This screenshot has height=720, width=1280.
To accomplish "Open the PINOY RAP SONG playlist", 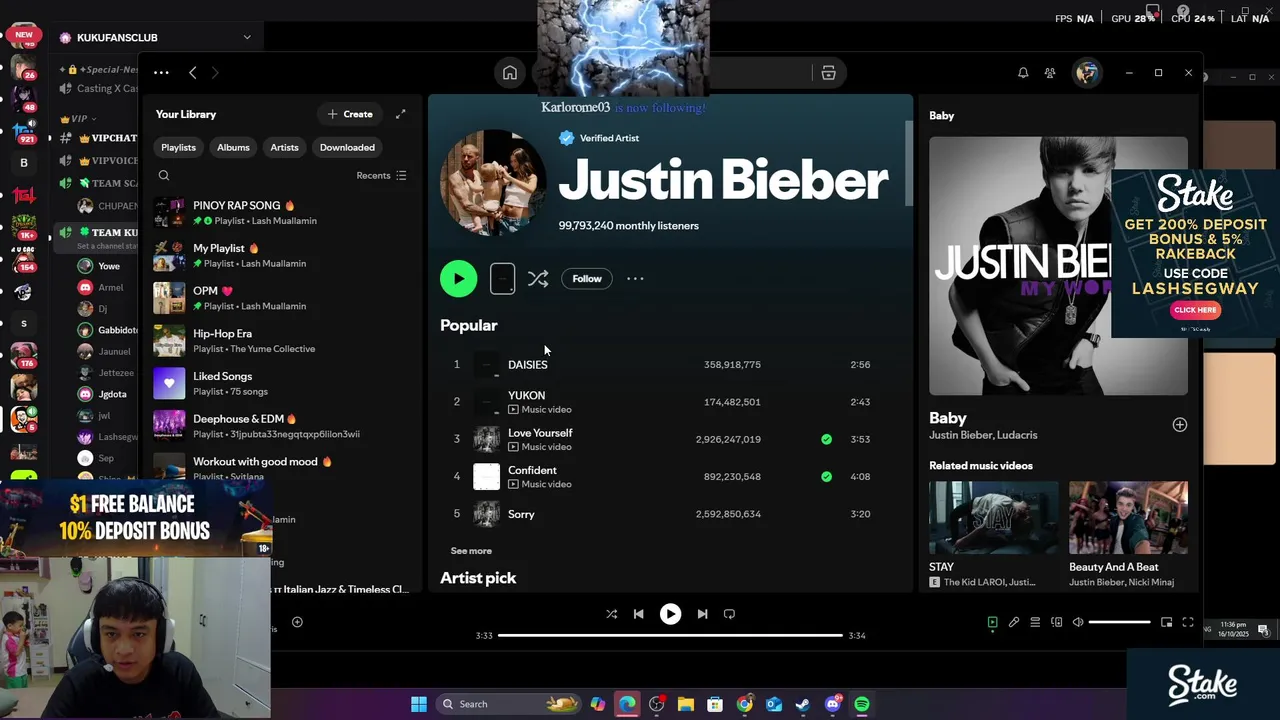I will click(280, 213).
